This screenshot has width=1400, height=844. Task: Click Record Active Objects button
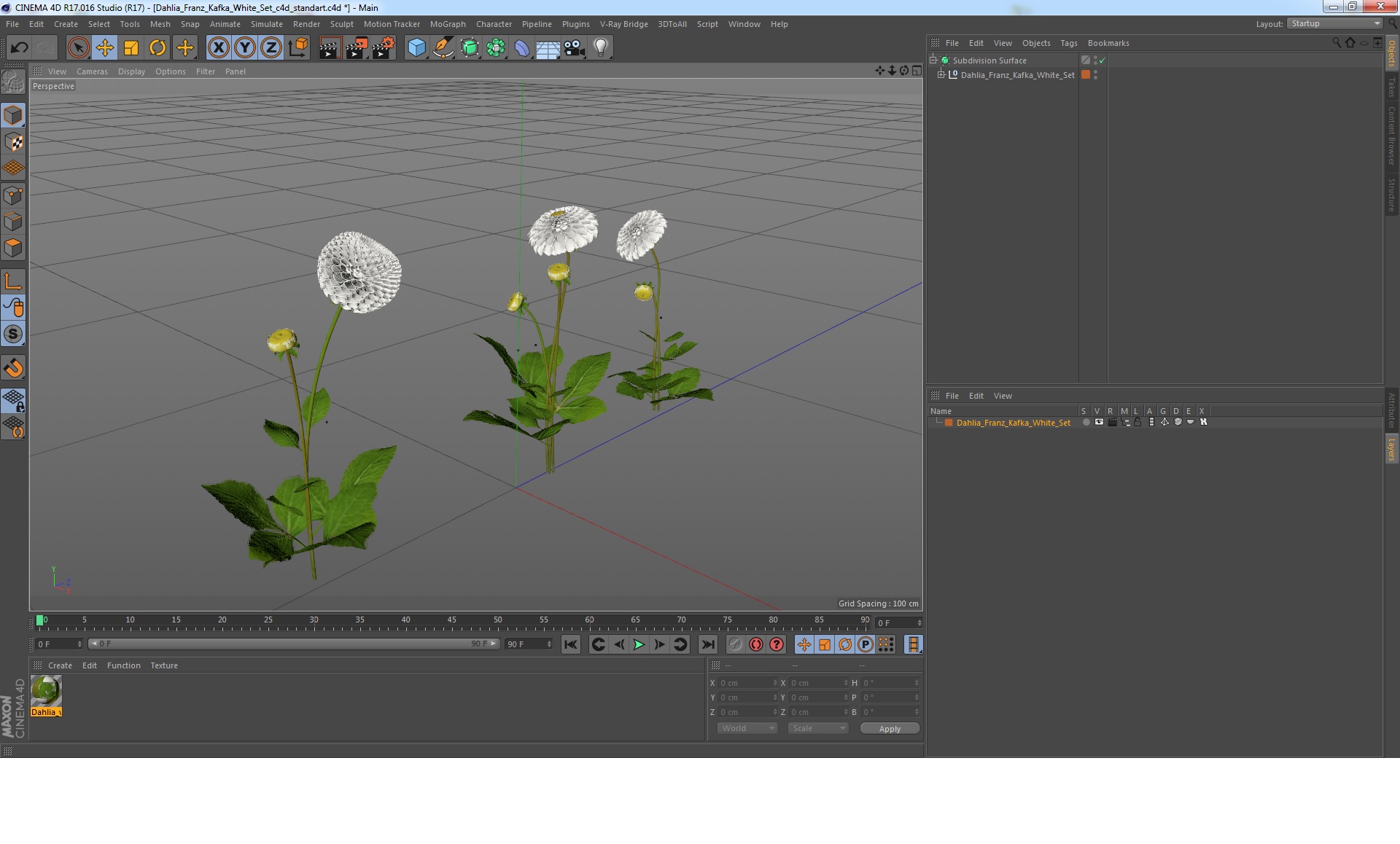[735, 644]
